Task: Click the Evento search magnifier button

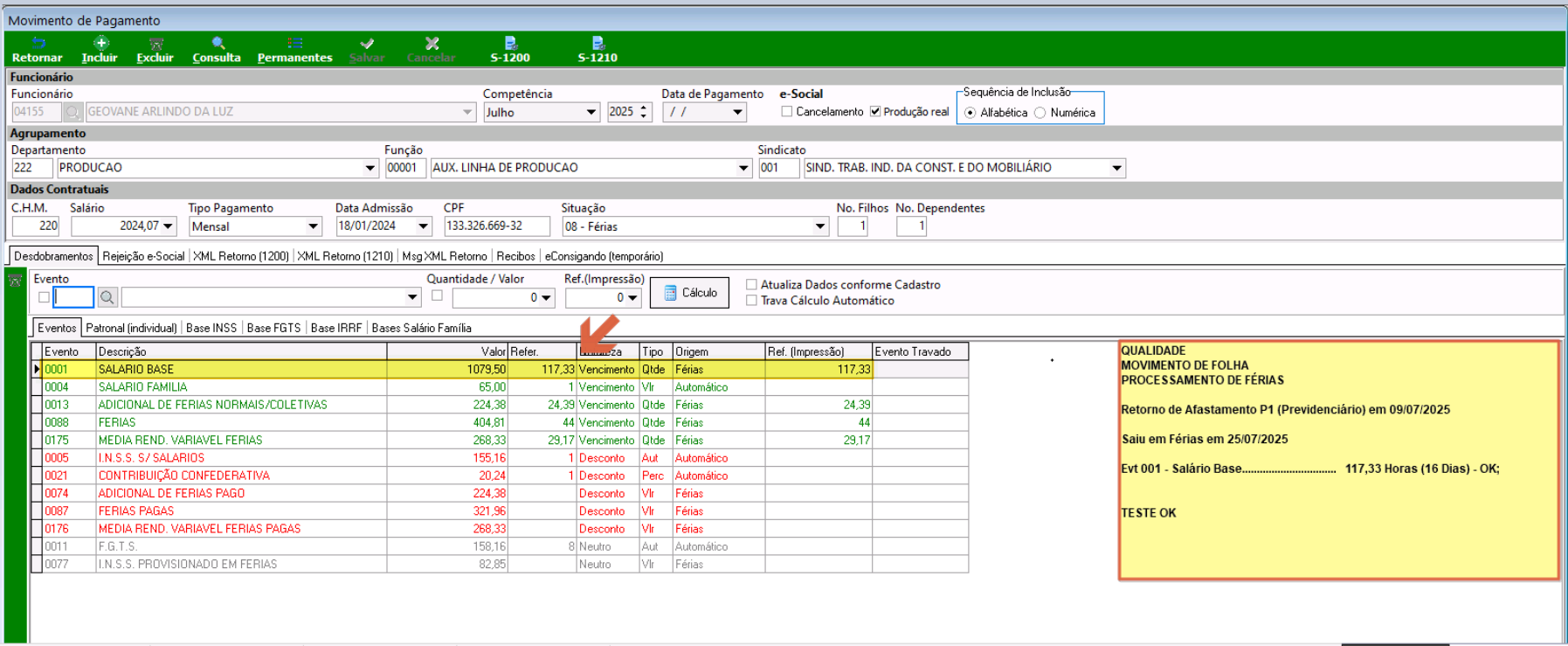Action: coord(107,298)
